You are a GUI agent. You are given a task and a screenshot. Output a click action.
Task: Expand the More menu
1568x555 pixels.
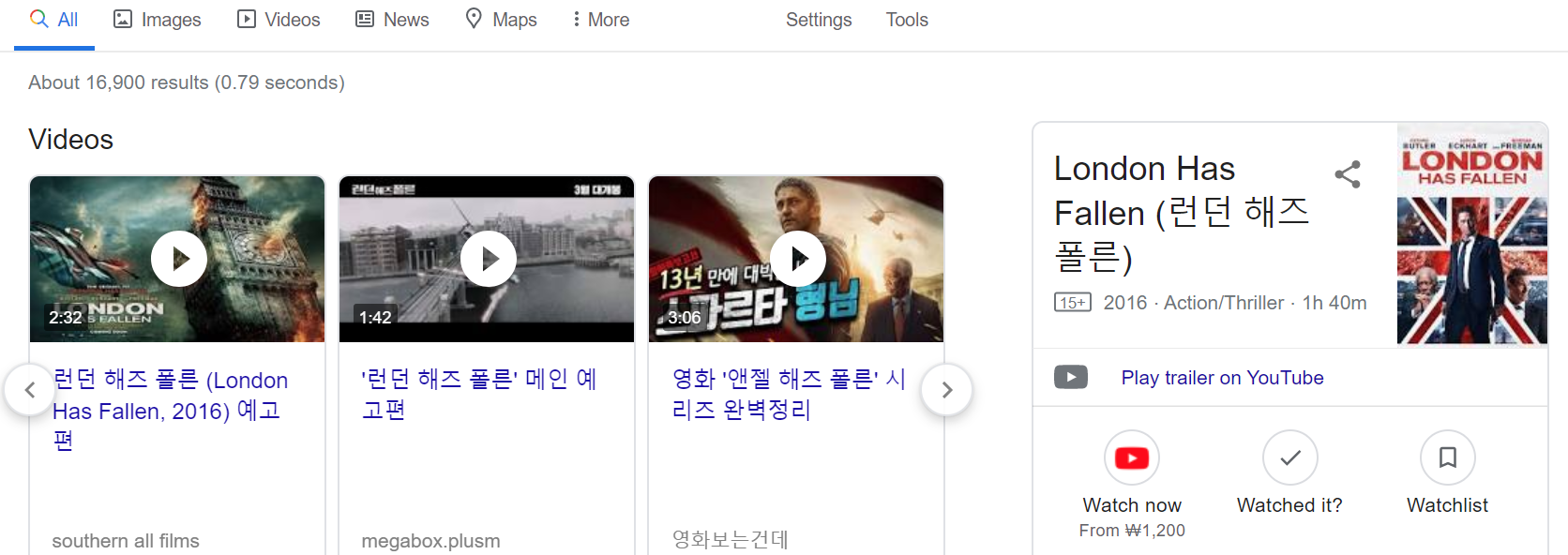click(601, 20)
